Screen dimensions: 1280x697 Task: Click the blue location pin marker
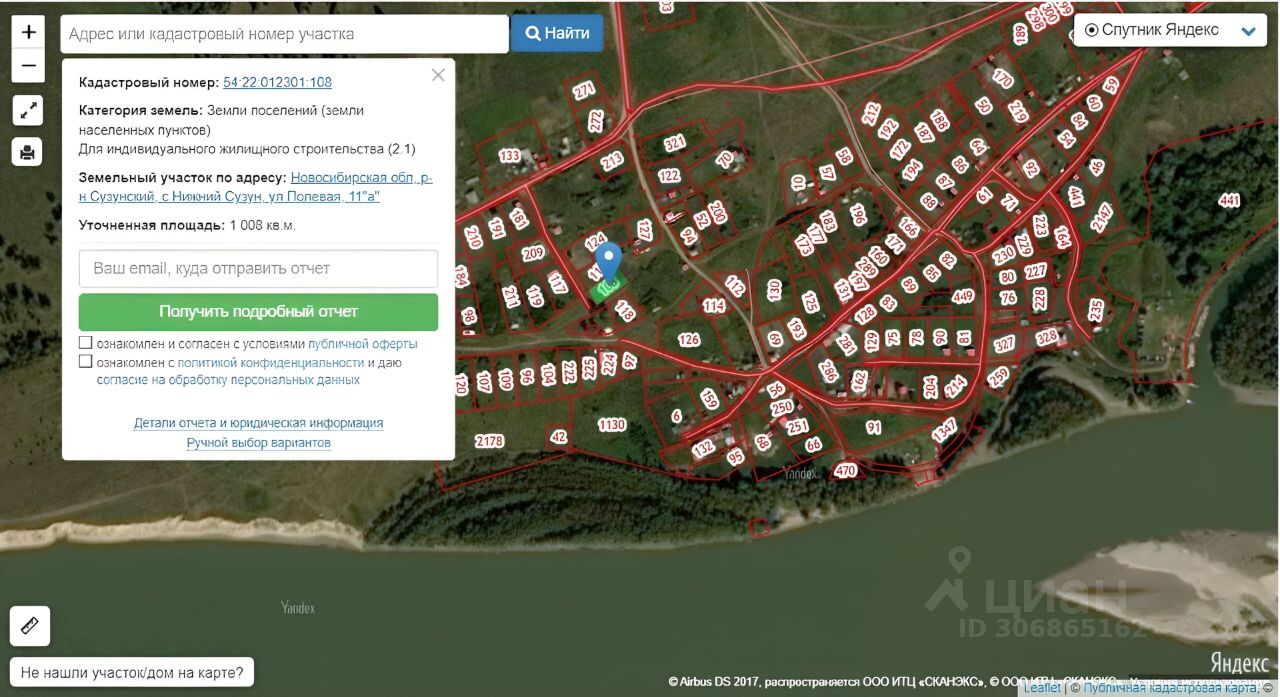pos(609,260)
